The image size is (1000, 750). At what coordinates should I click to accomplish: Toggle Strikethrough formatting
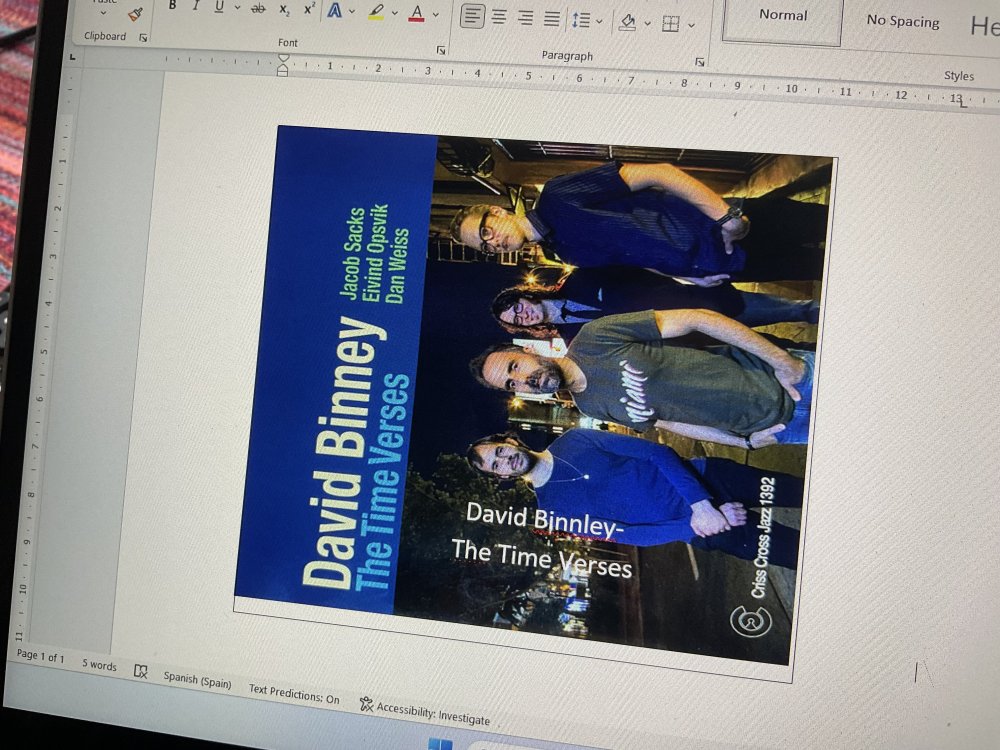click(258, 8)
